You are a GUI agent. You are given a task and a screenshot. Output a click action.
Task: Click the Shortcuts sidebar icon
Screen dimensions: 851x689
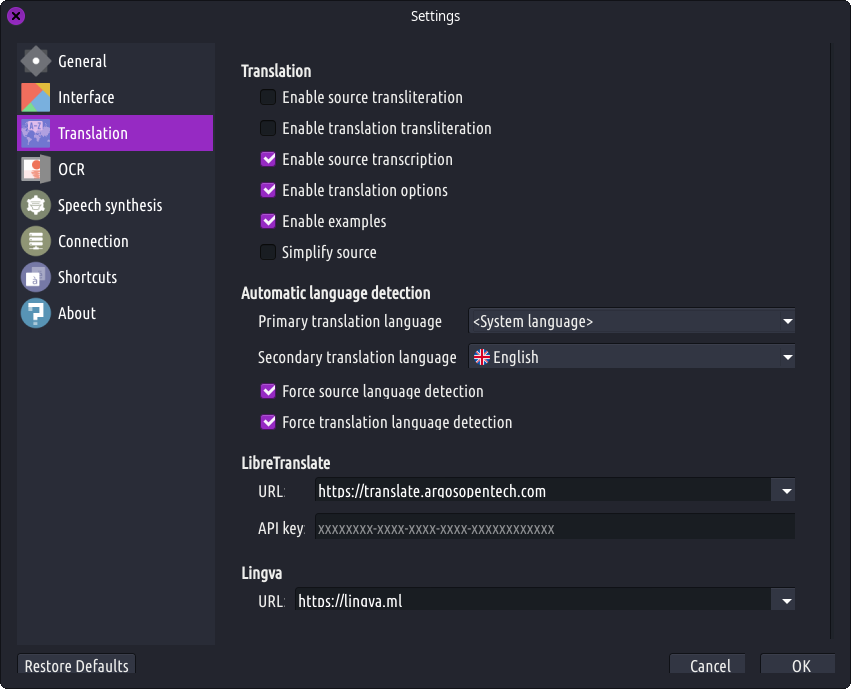[x=36, y=277]
